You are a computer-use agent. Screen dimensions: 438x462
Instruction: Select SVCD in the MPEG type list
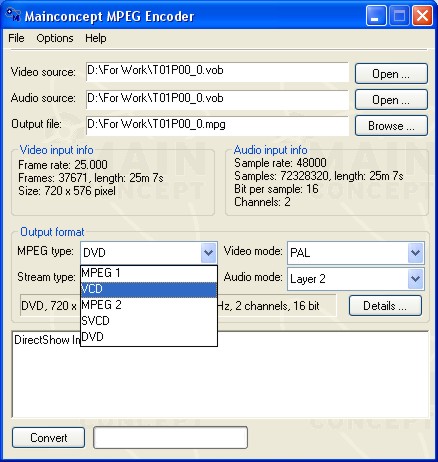coord(149,321)
